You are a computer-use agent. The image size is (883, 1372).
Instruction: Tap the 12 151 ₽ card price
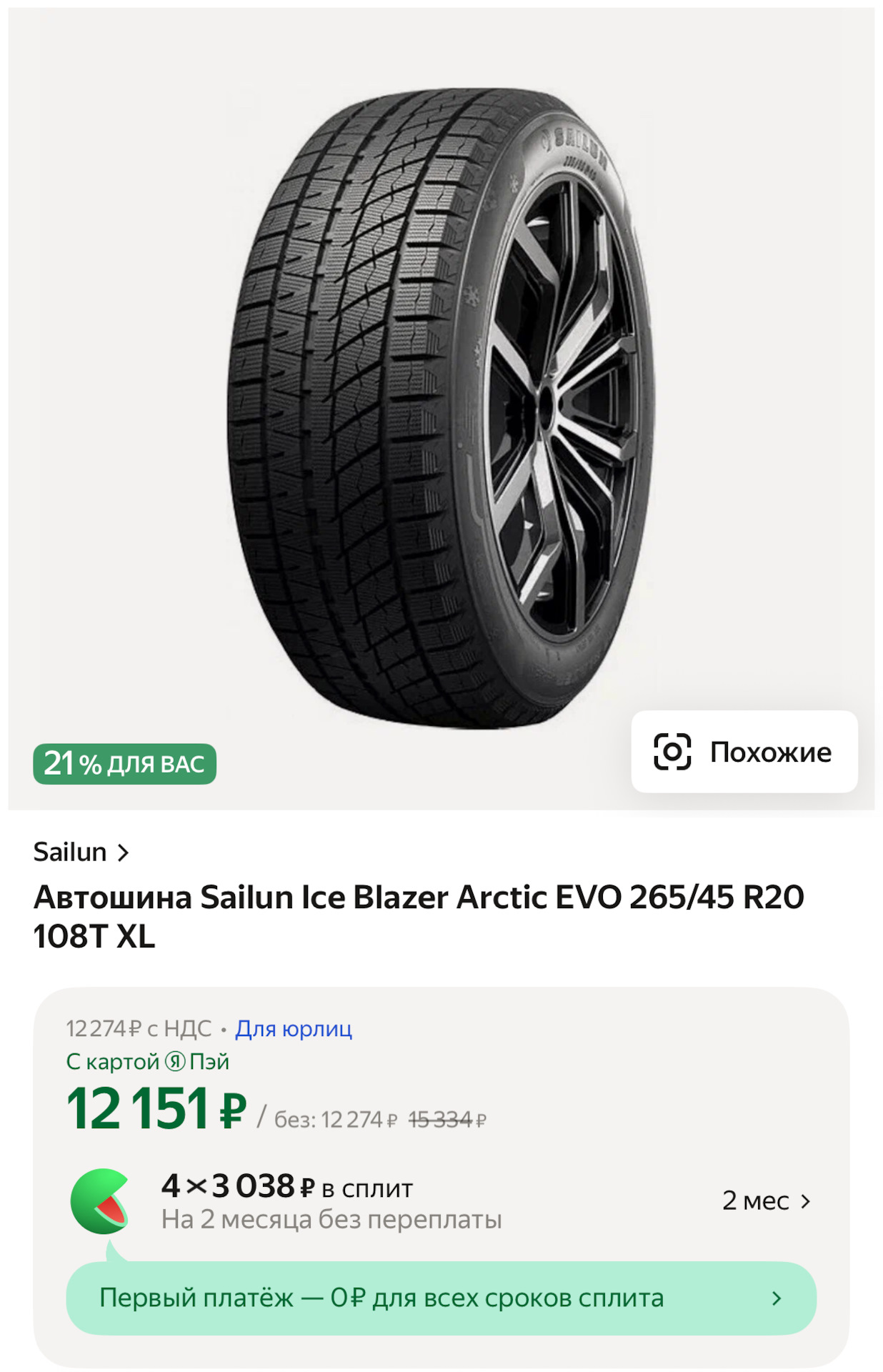156,1110
